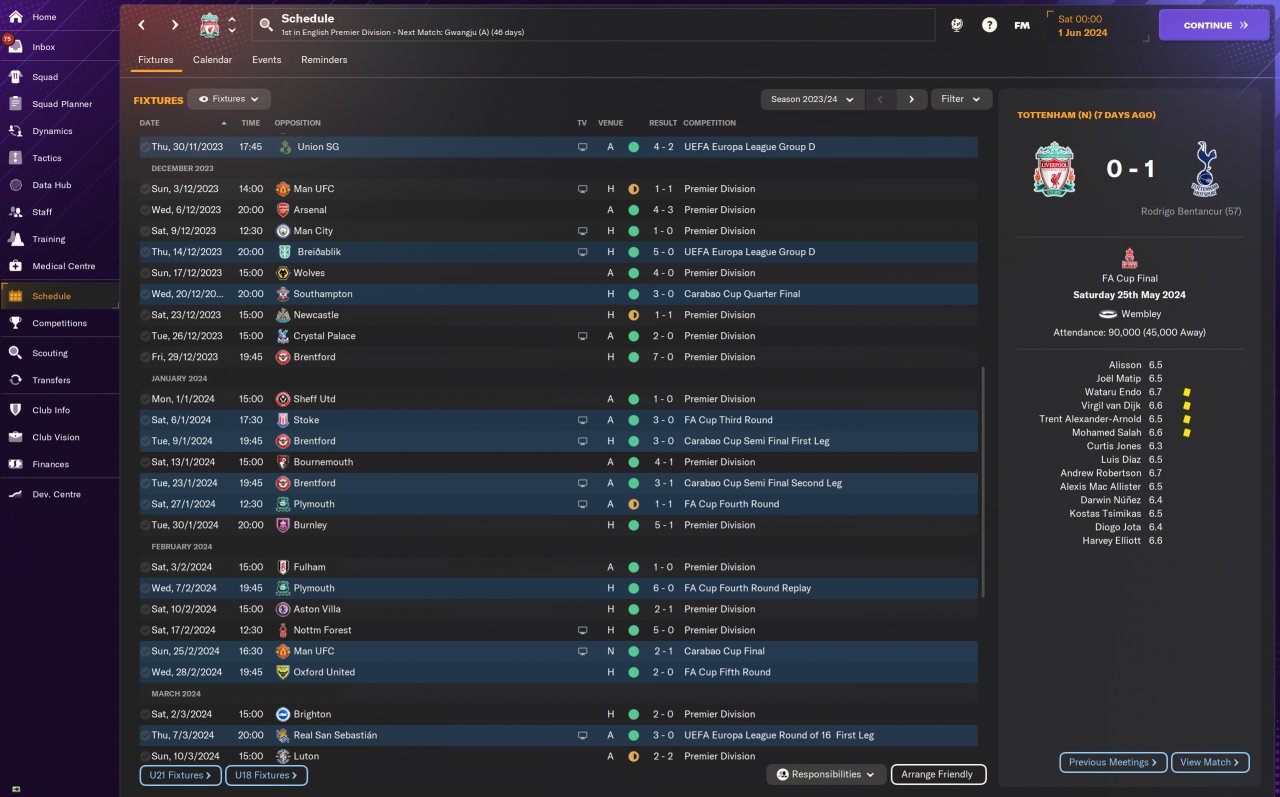Select the reminder circle beside Sun 25/2/2024 Man UFC
Viewport: 1280px width, 797px height.
point(145,651)
